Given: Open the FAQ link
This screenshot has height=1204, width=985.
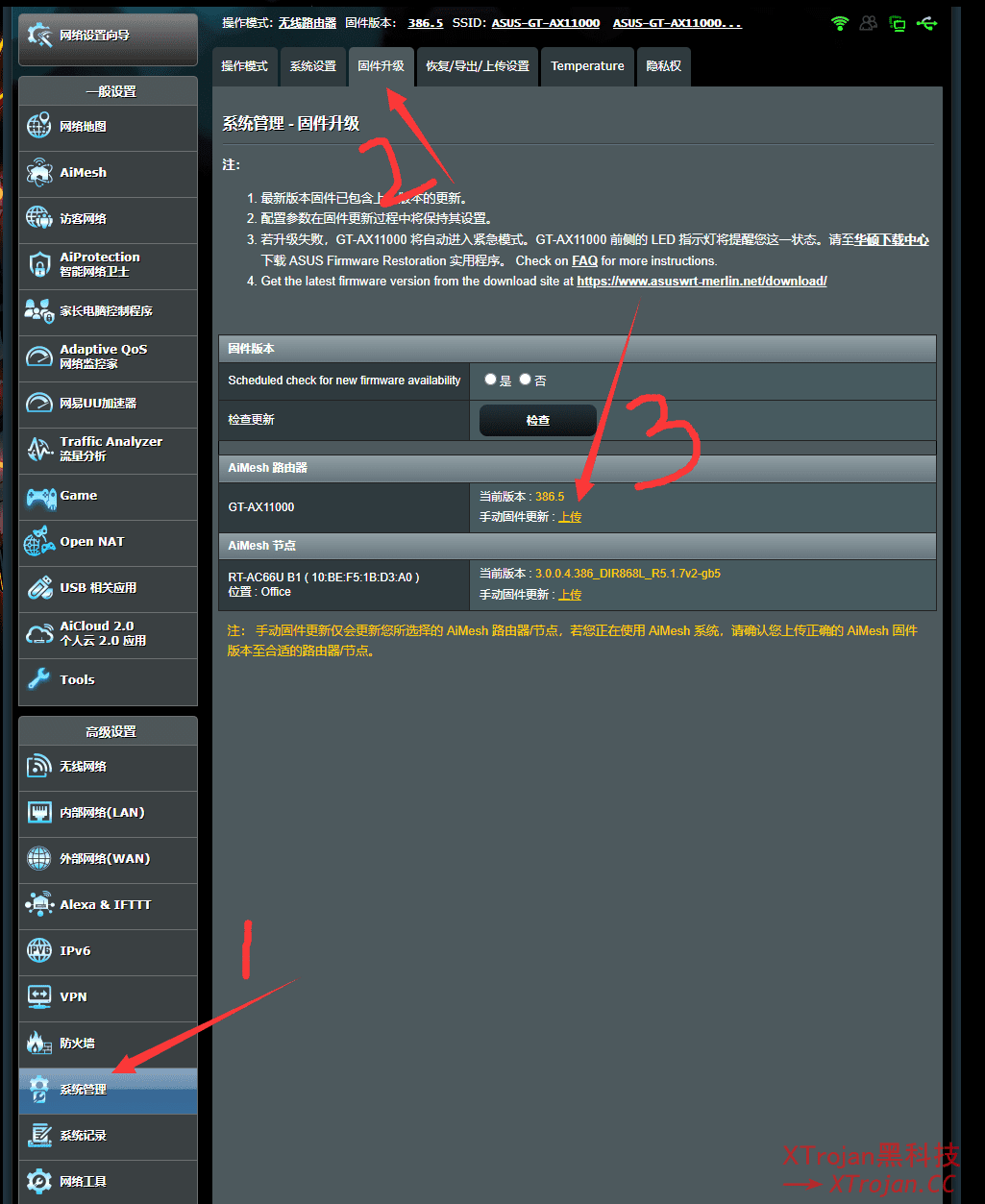Looking at the screenshot, I should point(584,260).
